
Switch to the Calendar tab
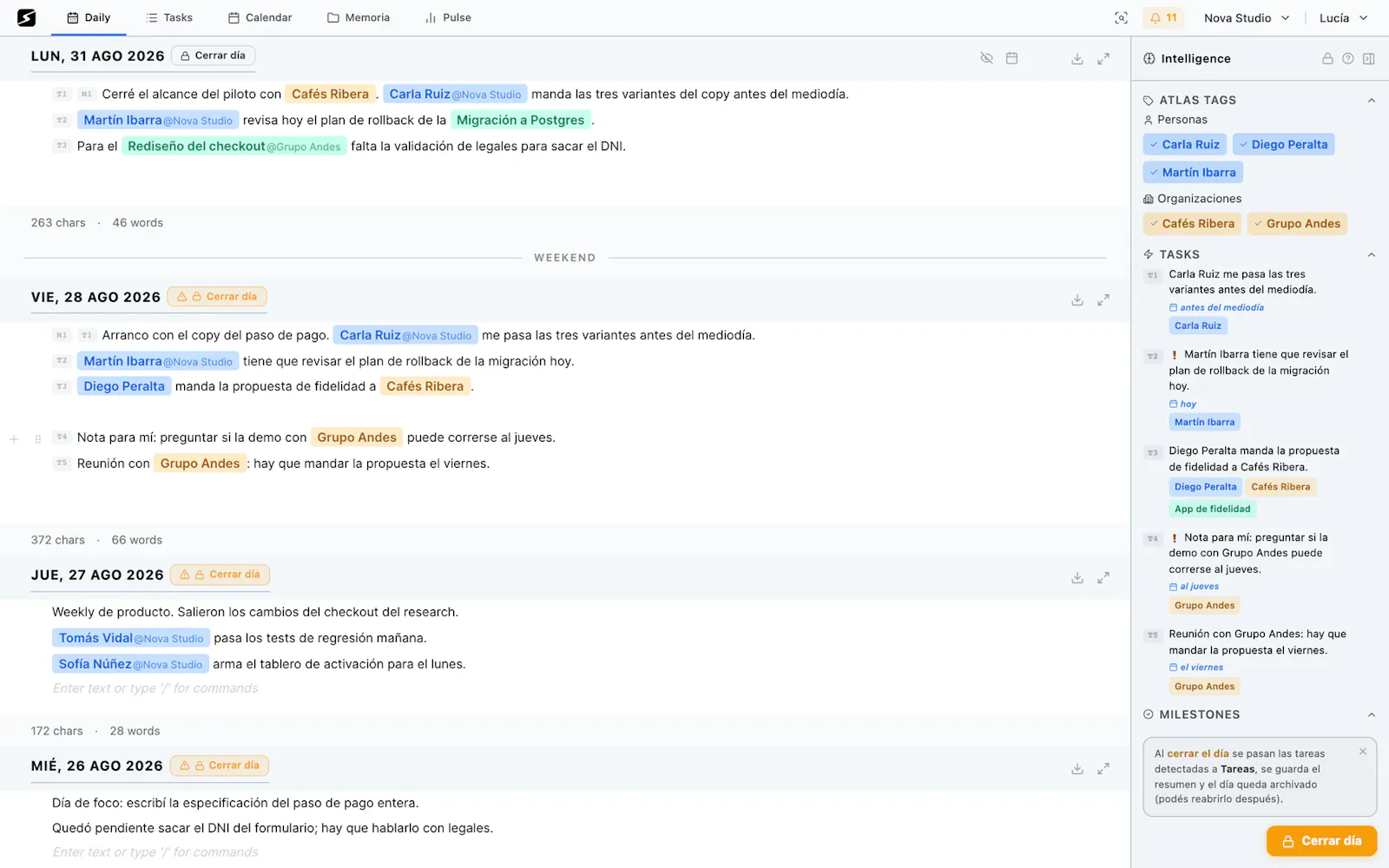coord(260,18)
